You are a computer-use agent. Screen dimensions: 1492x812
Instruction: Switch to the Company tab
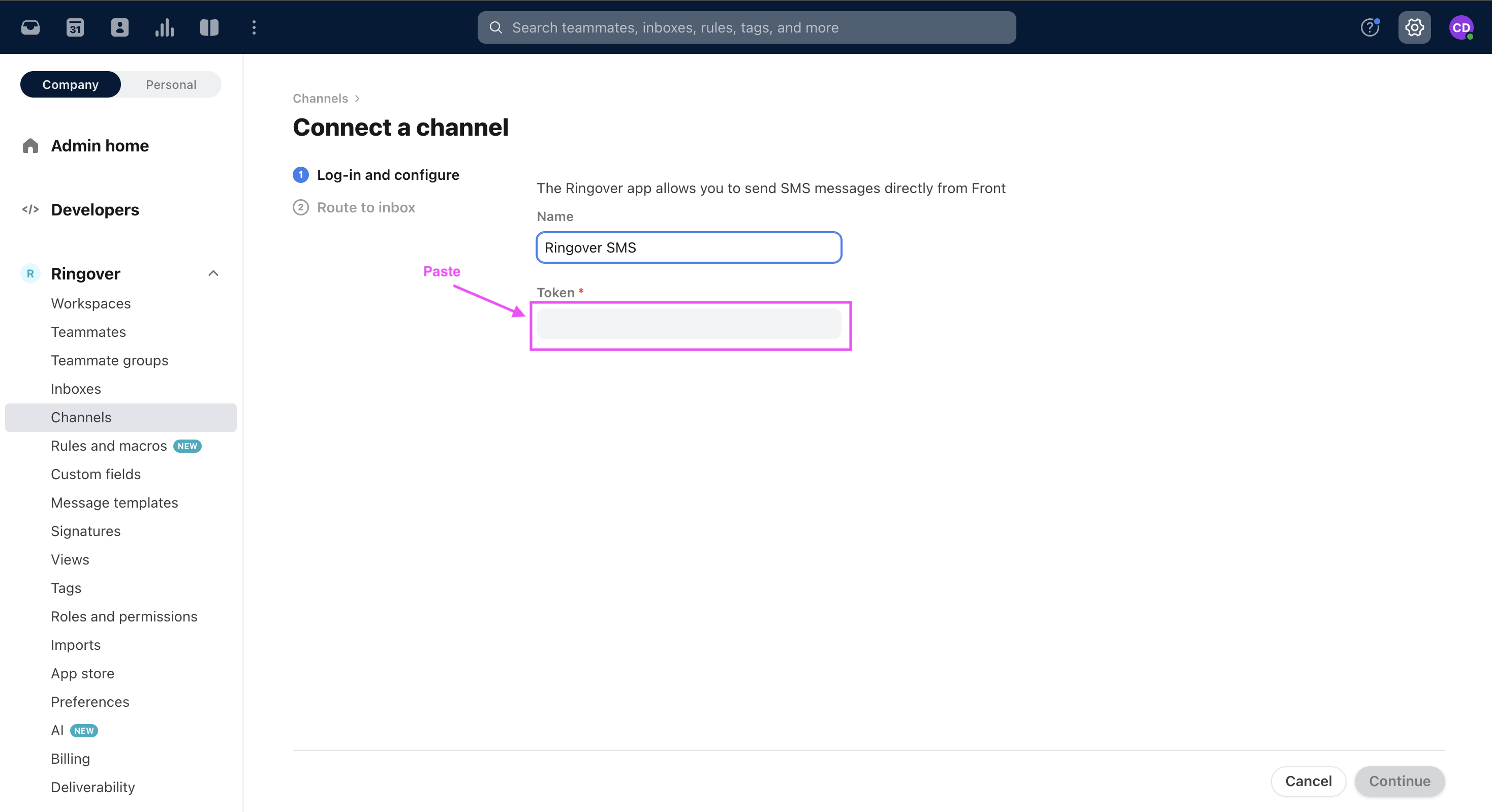click(71, 84)
